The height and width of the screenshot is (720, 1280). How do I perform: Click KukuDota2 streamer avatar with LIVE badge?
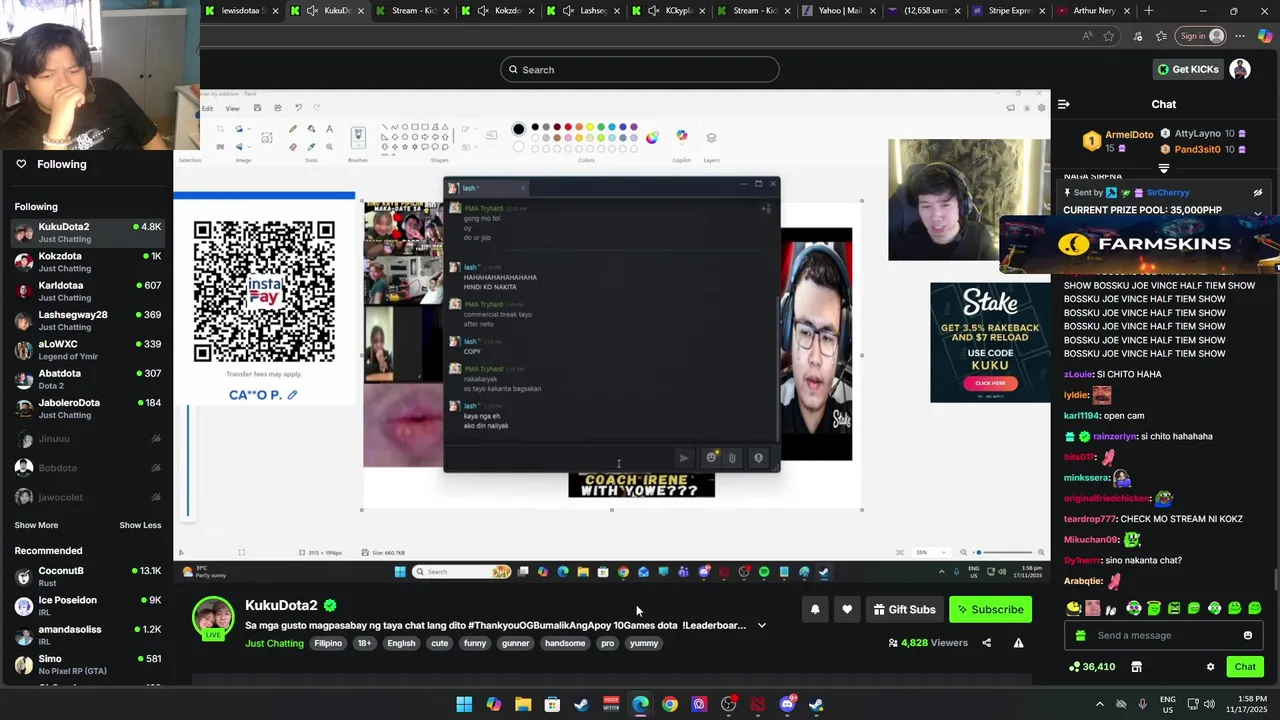(x=213, y=617)
